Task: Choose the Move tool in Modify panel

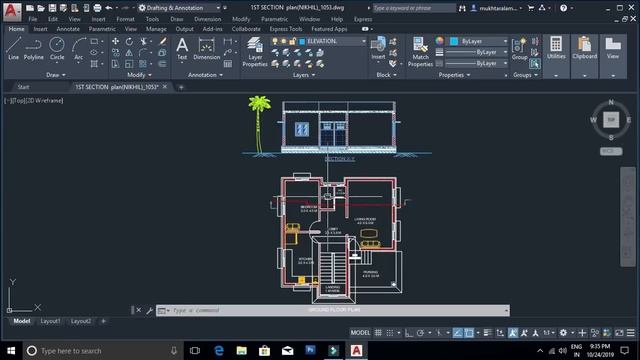Action: (116, 41)
